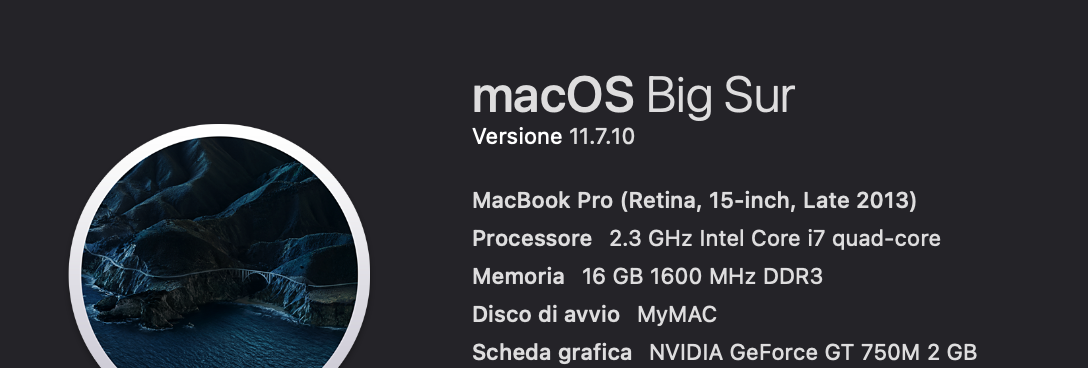The height and width of the screenshot is (368, 1088).
Task: Click the "Versione" label
Action: click(517, 136)
